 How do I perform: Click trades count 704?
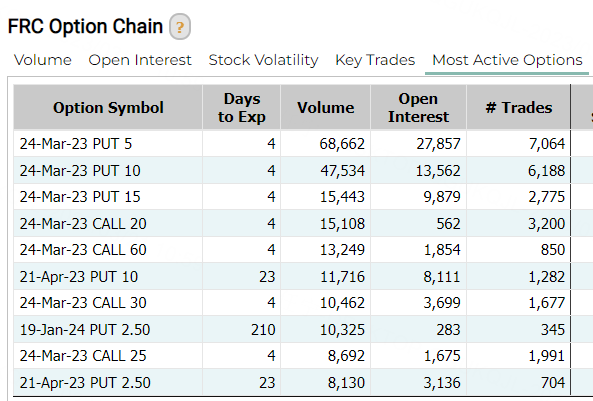pos(553,382)
